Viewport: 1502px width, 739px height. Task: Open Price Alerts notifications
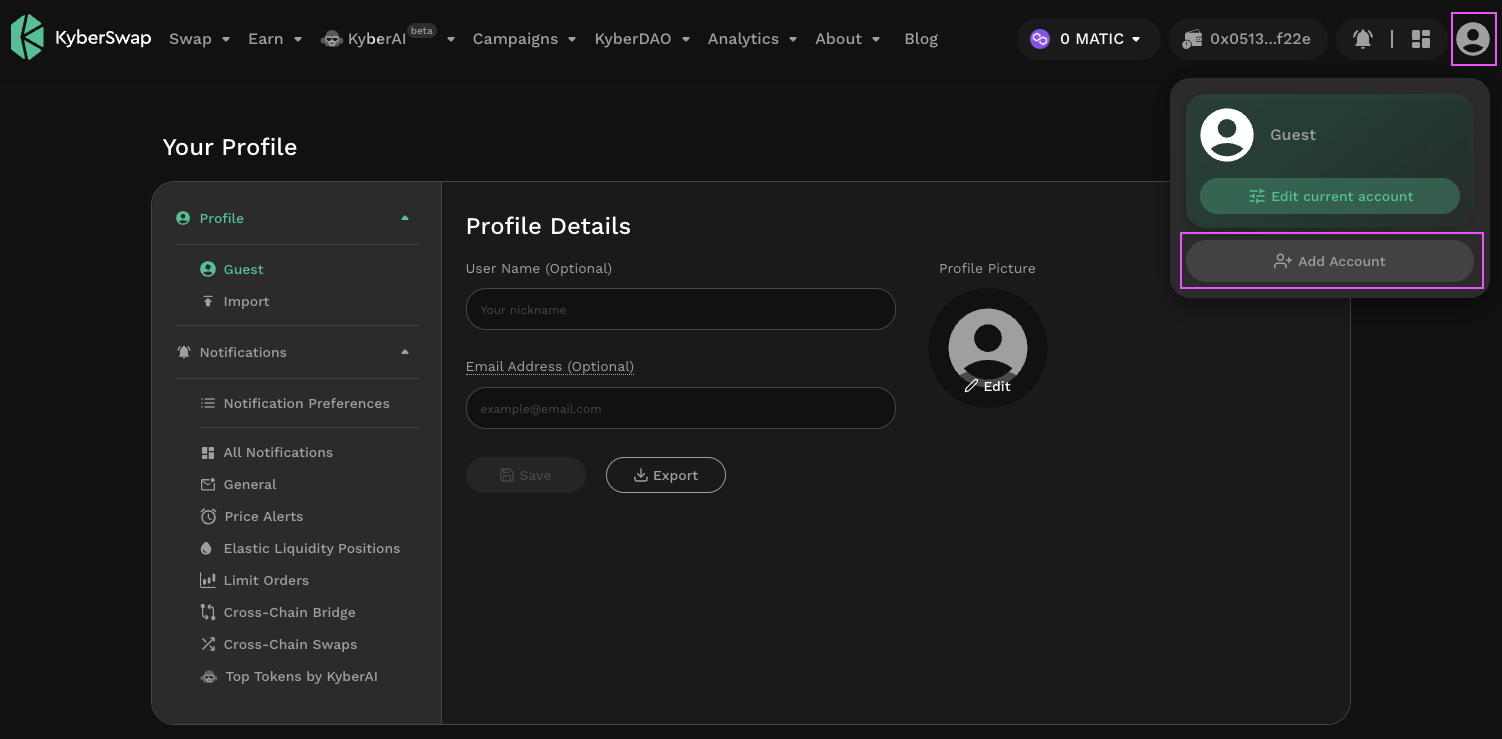point(263,516)
